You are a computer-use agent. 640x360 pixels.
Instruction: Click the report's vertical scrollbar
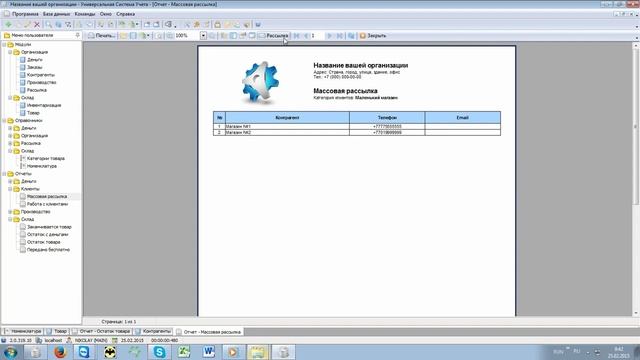pyautogui.click(x=636, y=178)
